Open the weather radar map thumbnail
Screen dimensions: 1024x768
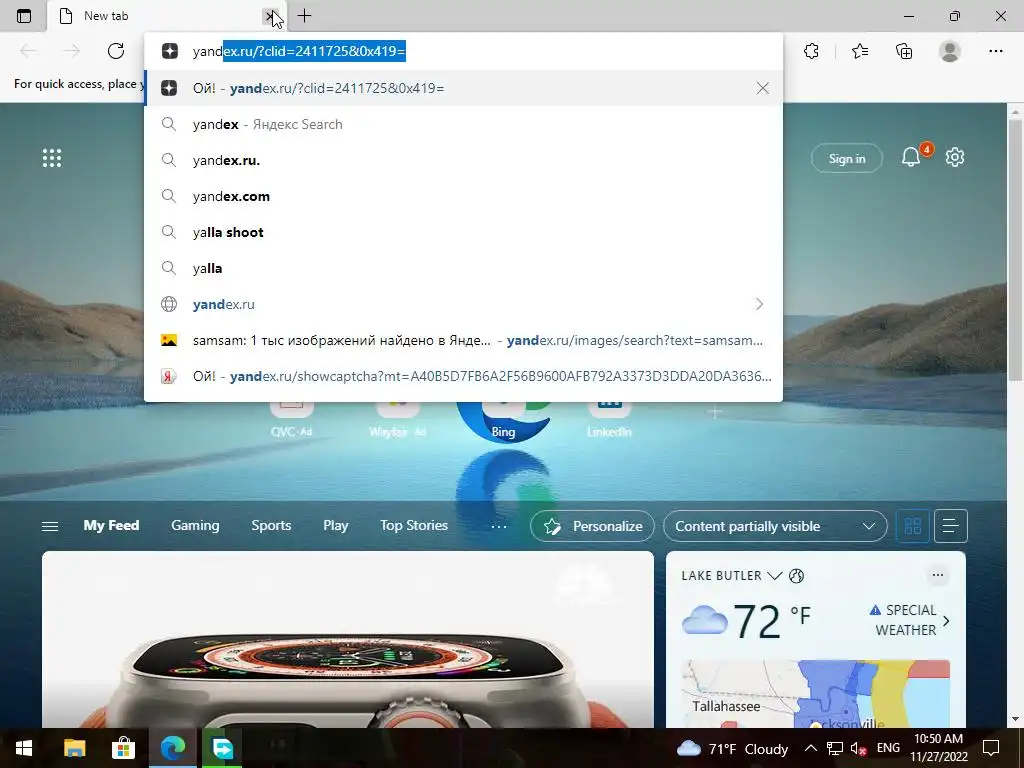click(816, 694)
